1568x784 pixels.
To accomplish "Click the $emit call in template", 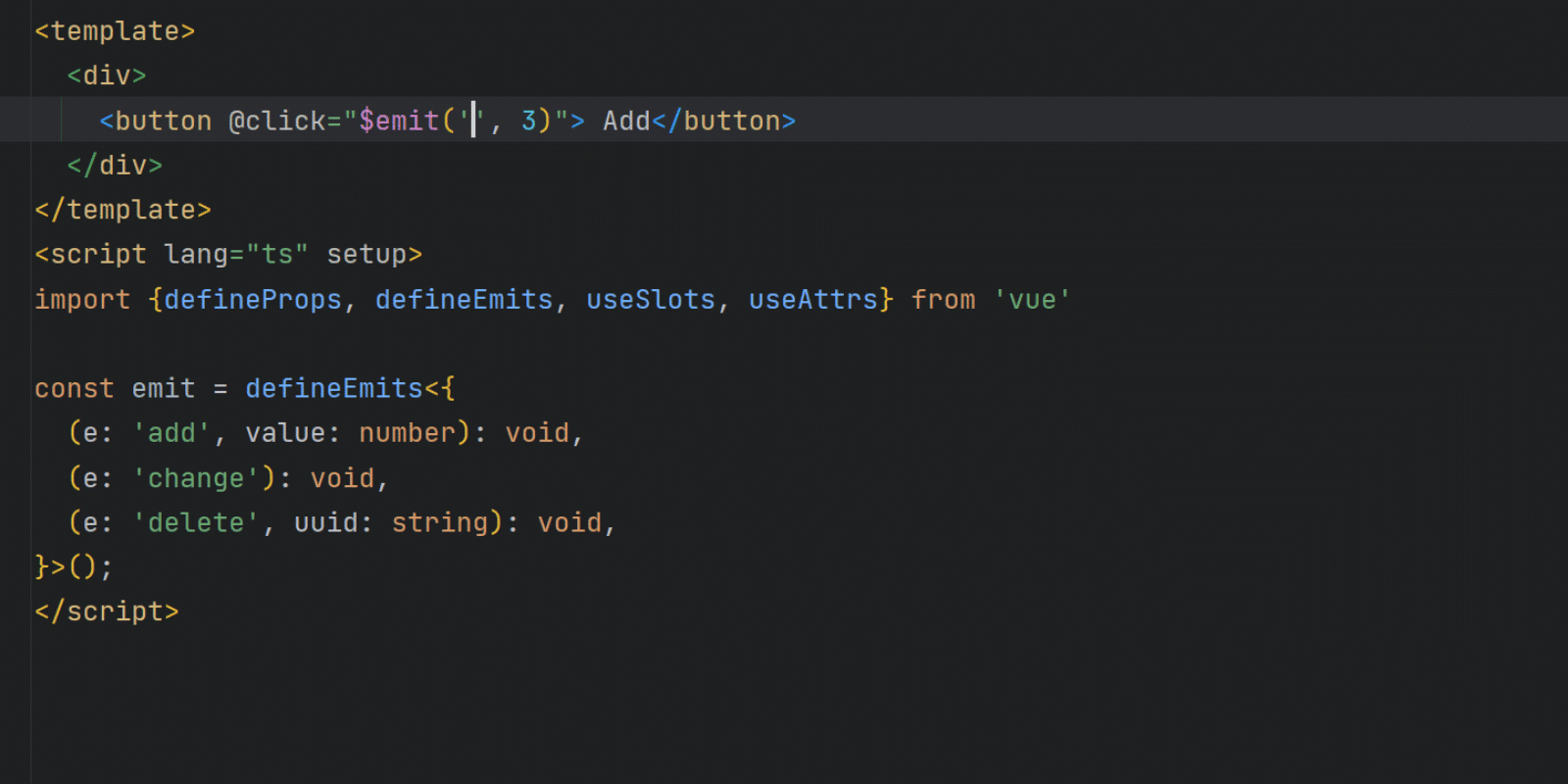I will pyautogui.click(x=399, y=121).
